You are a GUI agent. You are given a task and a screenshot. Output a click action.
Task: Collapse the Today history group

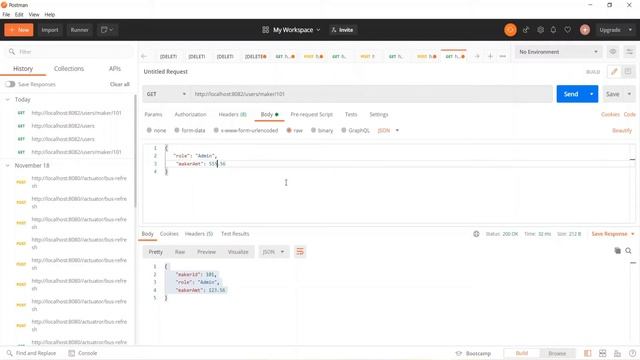pyautogui.click(x=7, y=100)
